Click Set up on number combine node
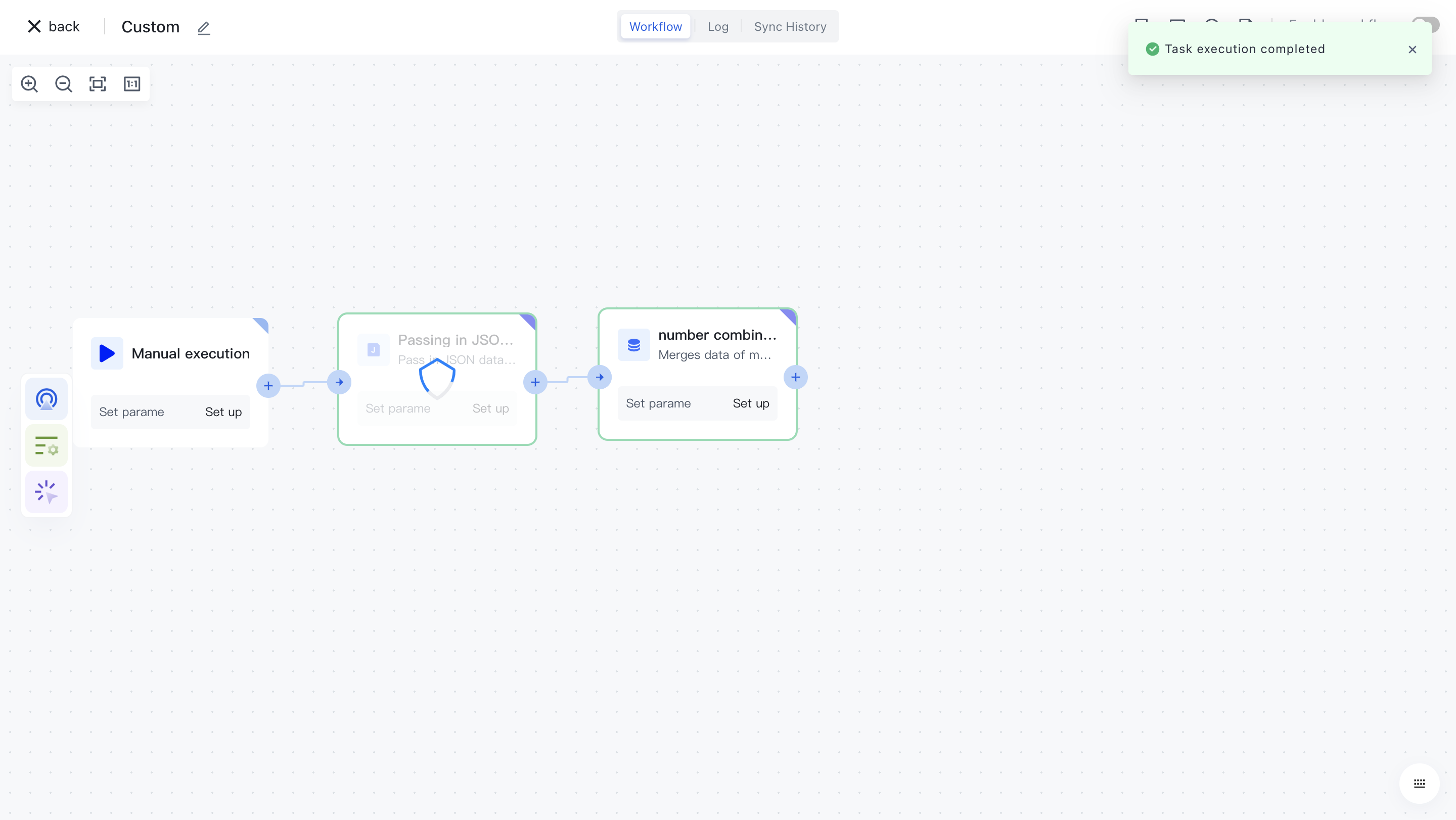 (751, 403)
